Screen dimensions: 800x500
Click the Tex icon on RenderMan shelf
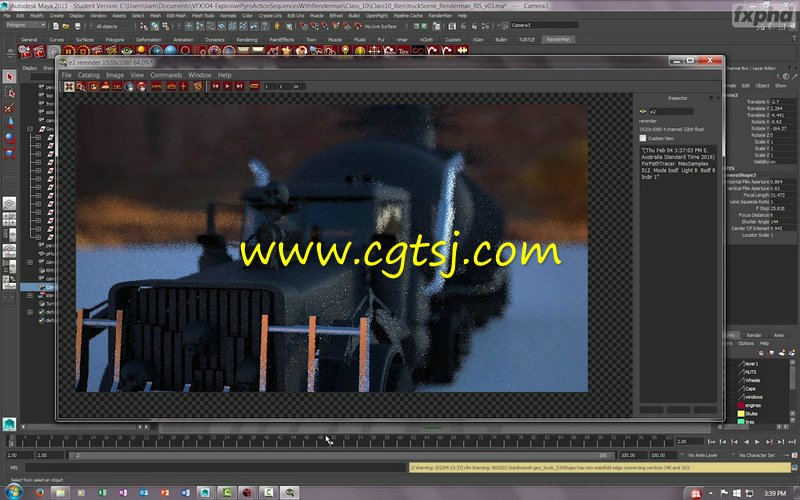pos(404,51)
